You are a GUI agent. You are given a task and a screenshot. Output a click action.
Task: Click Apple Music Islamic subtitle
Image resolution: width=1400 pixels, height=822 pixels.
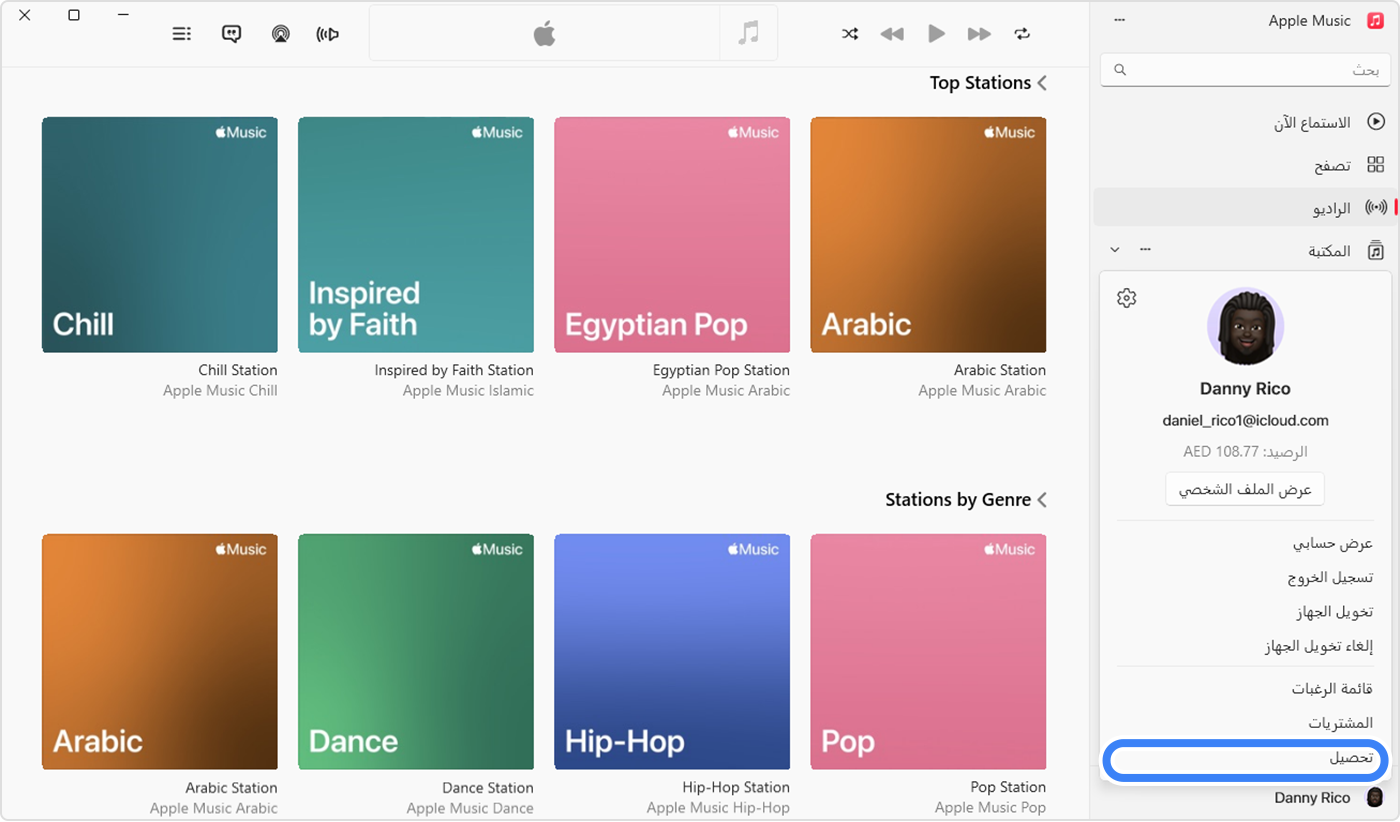(468, 391)
